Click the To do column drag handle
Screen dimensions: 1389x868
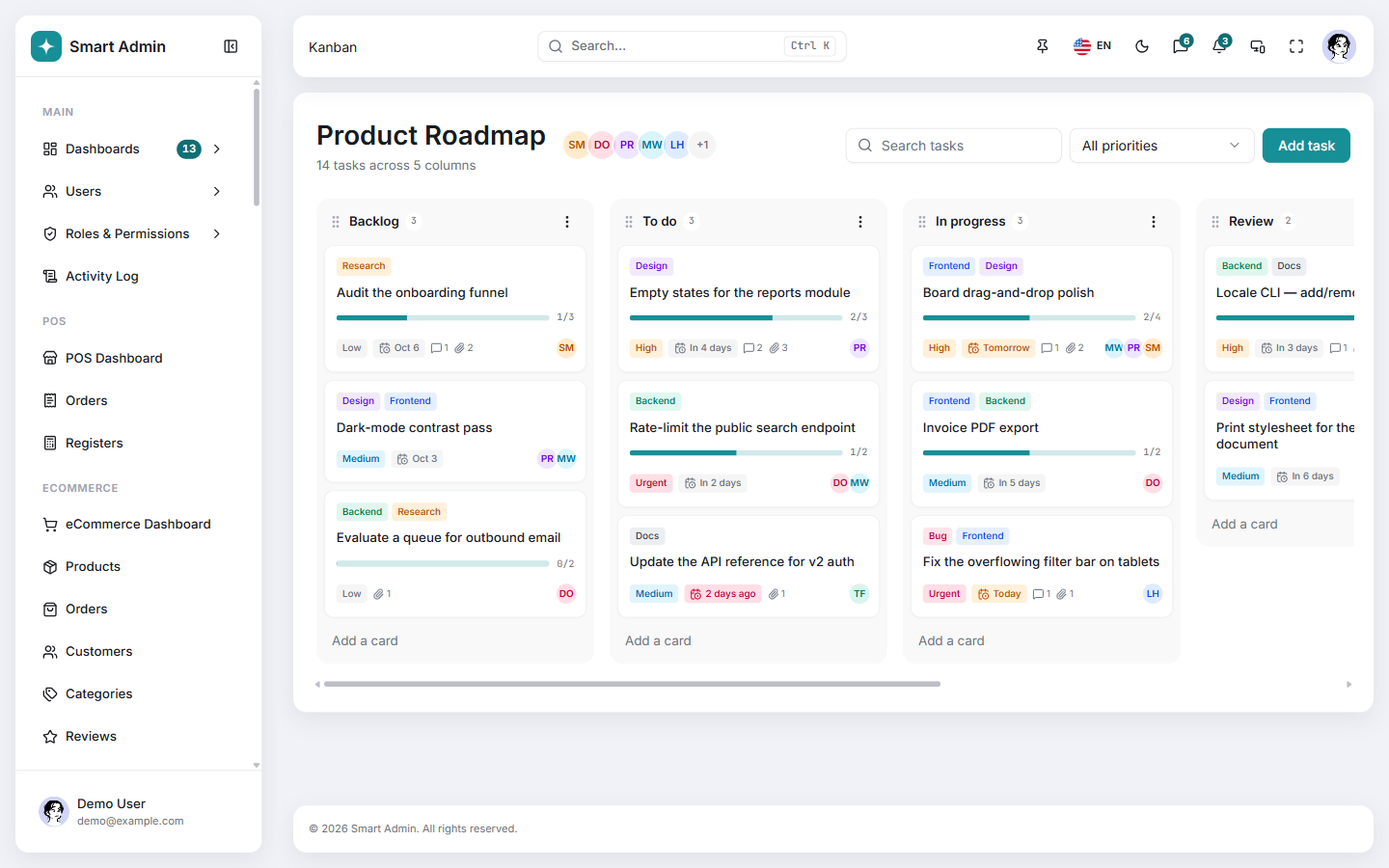point(629,222)
